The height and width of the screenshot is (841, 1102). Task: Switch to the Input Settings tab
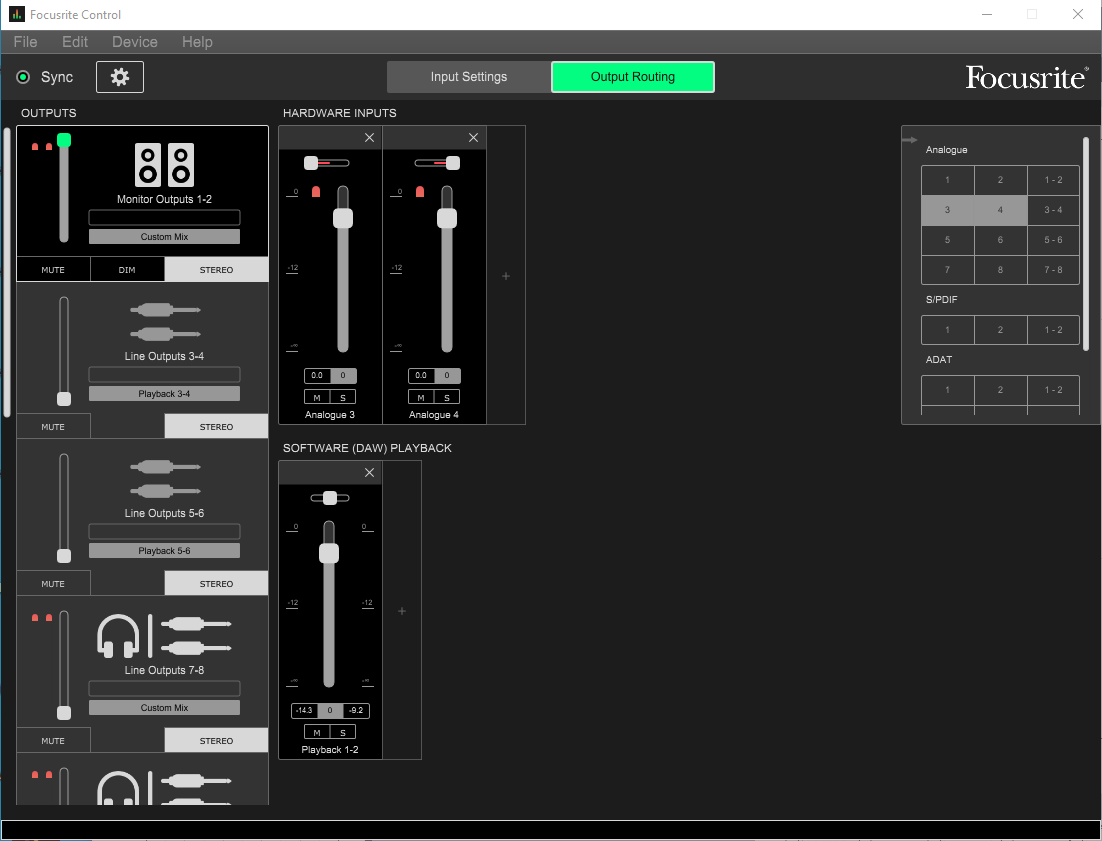(x=468, y=76)
